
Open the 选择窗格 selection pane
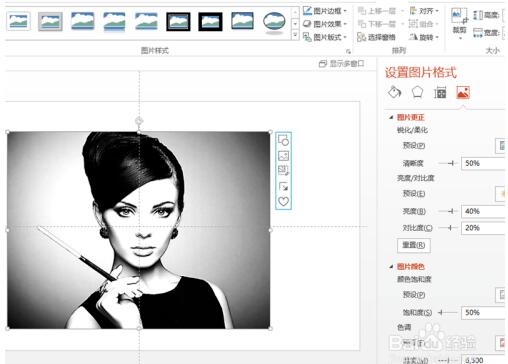tap(376, 37)
